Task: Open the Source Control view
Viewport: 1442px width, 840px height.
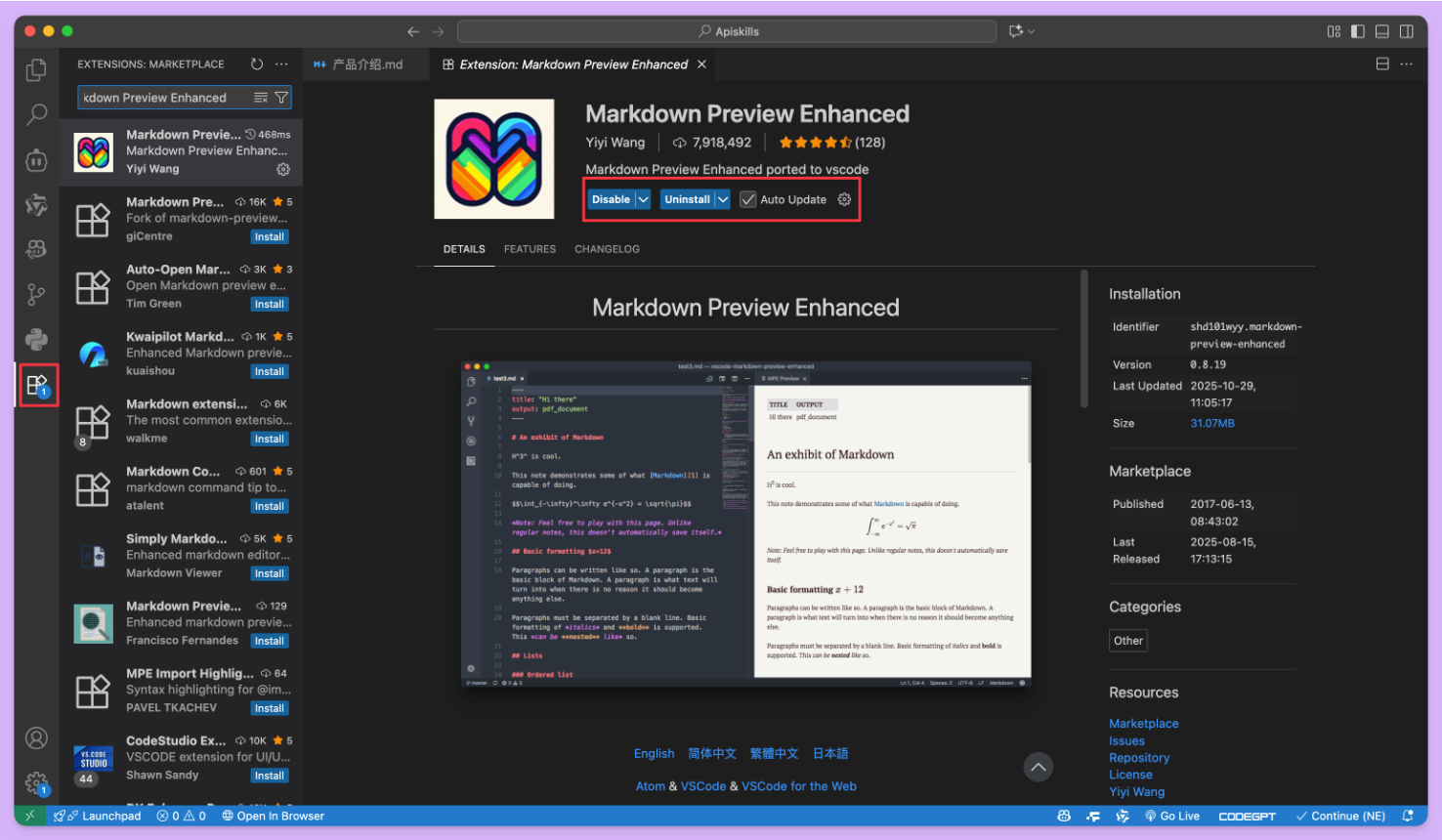Action: 36,294
